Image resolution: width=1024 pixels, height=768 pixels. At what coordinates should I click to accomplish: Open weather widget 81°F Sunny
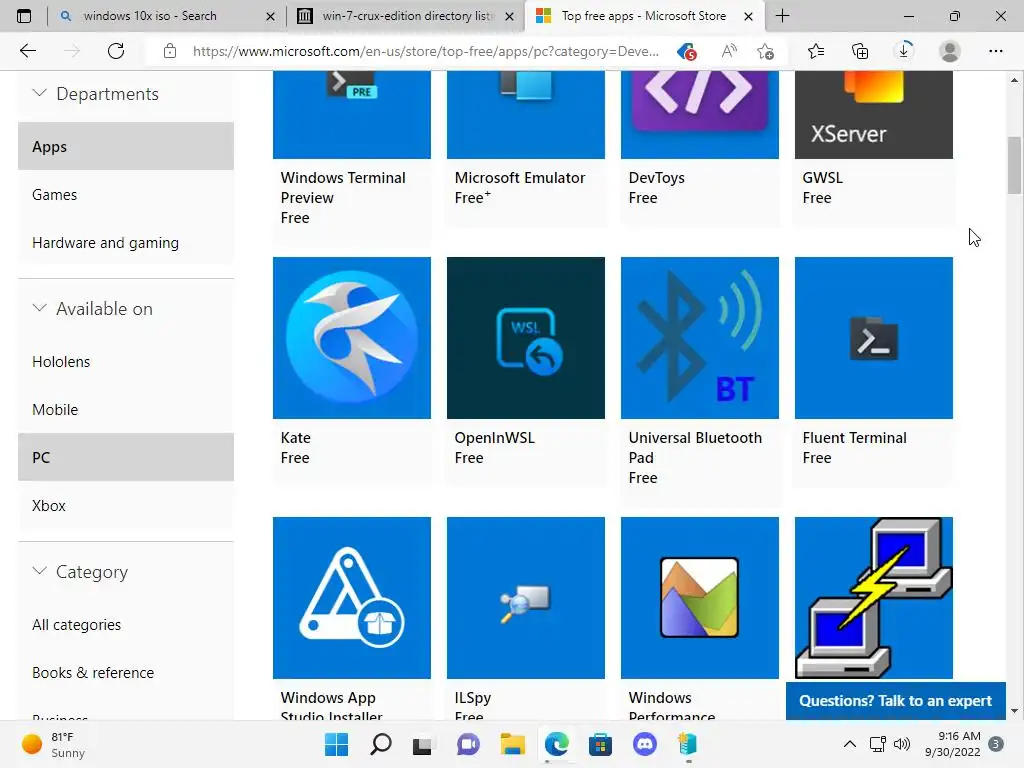pos(54,744)
